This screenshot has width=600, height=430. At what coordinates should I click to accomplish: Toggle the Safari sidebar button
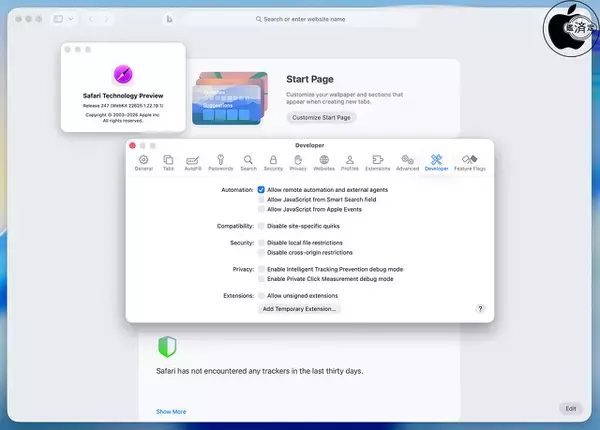[58, 19]
